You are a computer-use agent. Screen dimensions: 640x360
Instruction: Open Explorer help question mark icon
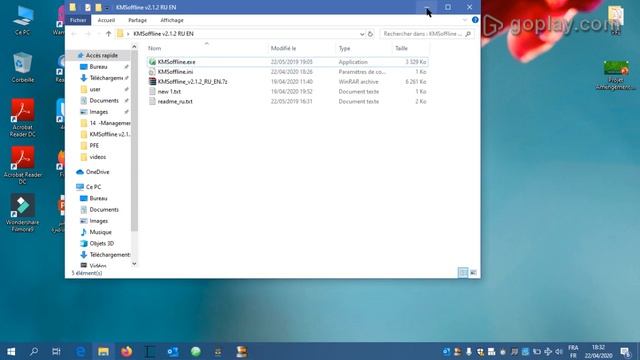(475, 20)
